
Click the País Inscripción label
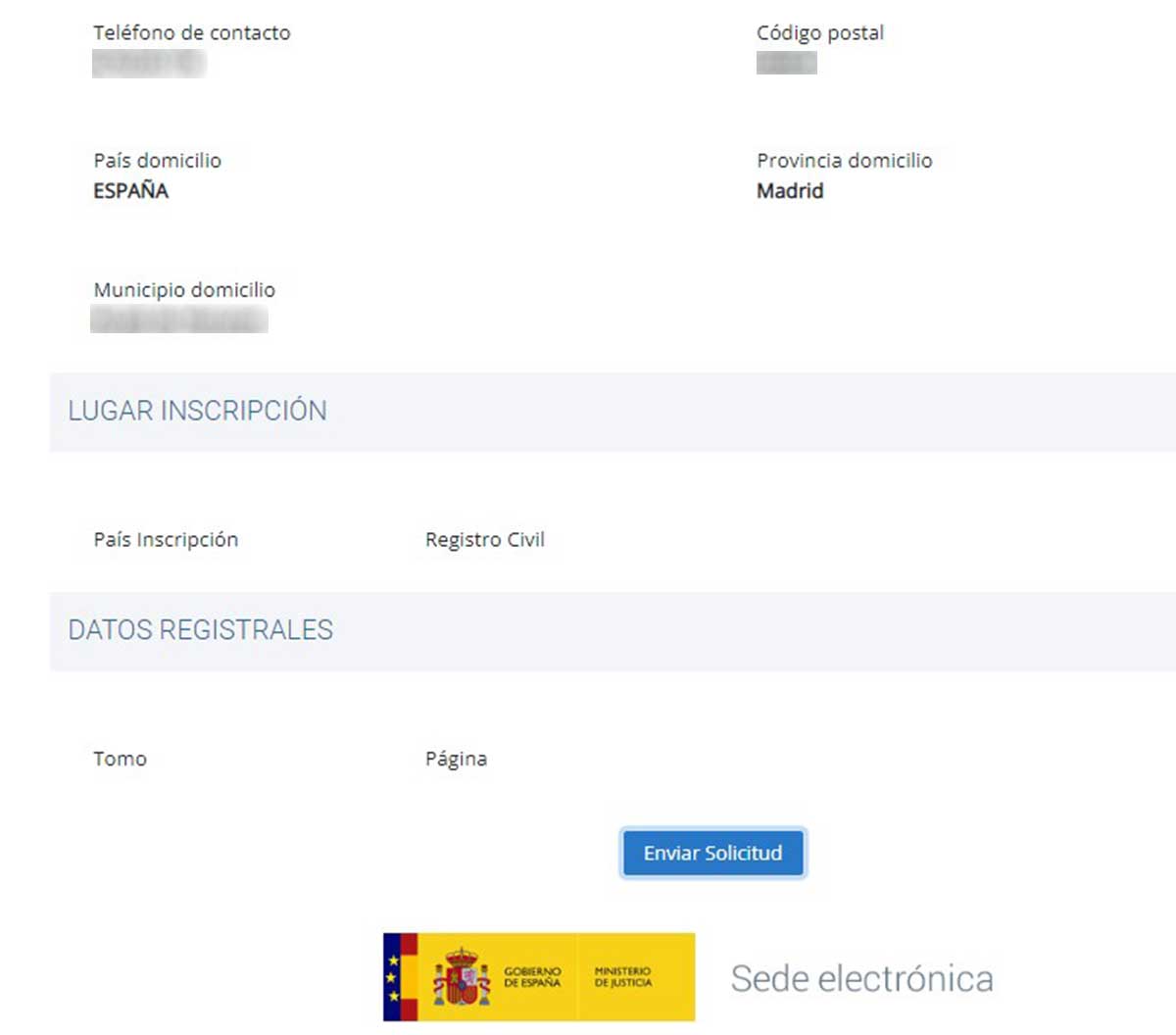click(x=166, y=540)
